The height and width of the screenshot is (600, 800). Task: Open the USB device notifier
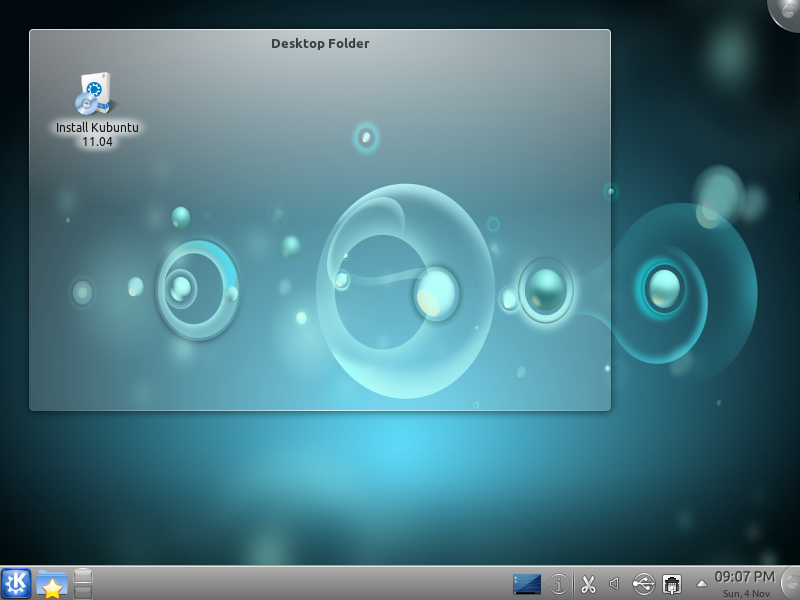[x=644, y=583]
